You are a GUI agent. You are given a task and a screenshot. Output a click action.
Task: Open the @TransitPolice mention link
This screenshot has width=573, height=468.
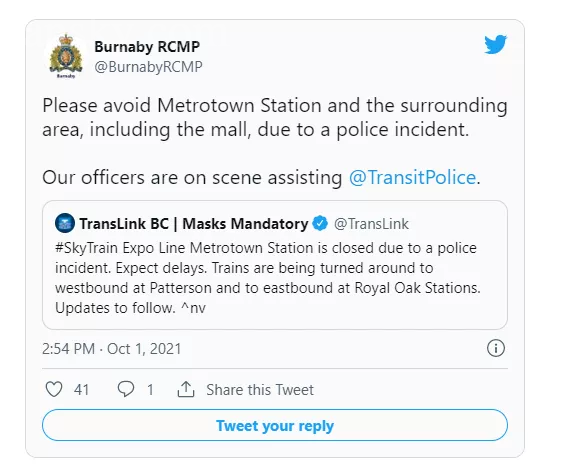pos(412,178)
